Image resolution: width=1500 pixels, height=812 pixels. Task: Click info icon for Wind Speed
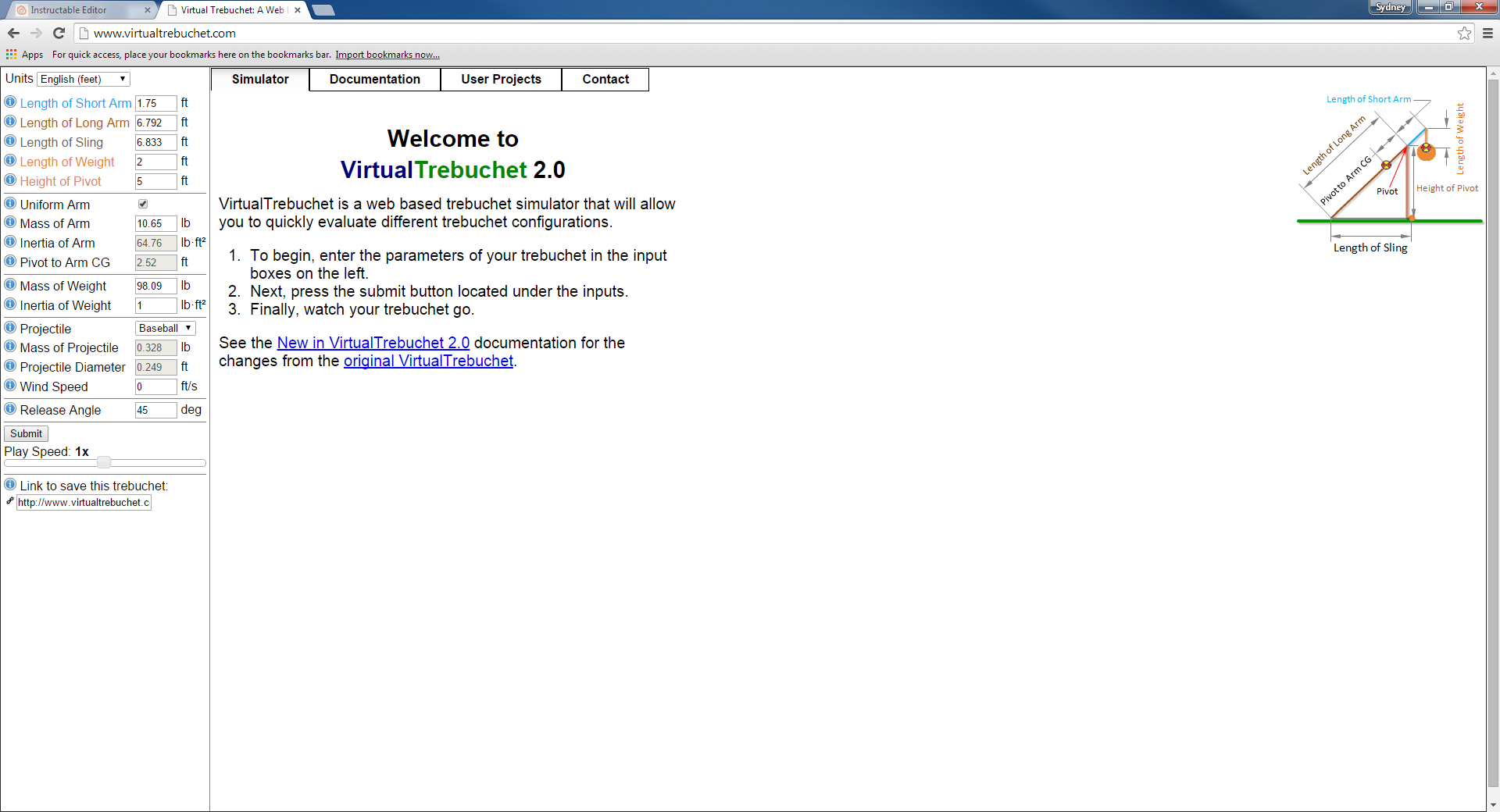click(x=10, y=385)
